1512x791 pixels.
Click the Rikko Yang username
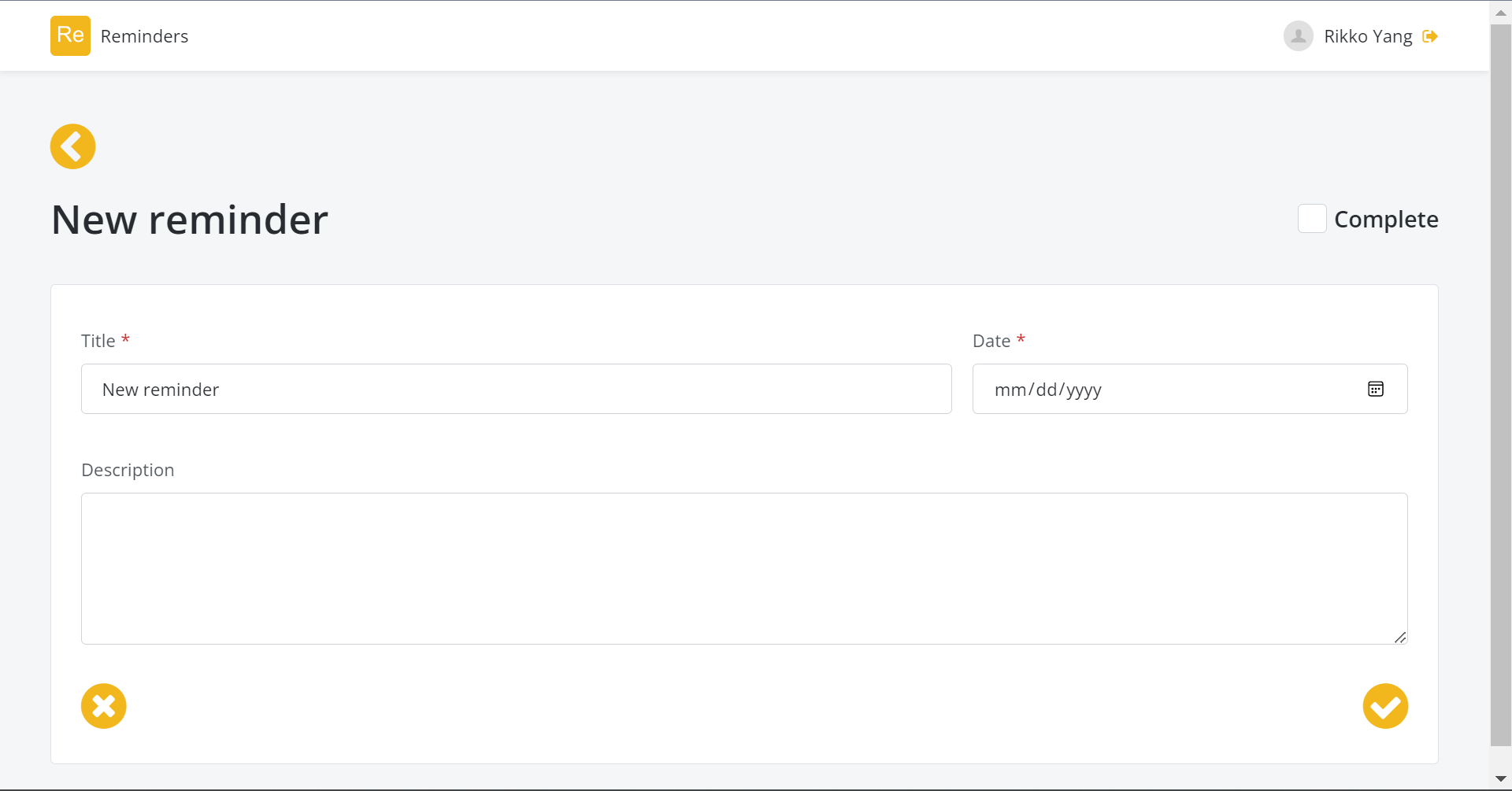tap(1368, 36)
